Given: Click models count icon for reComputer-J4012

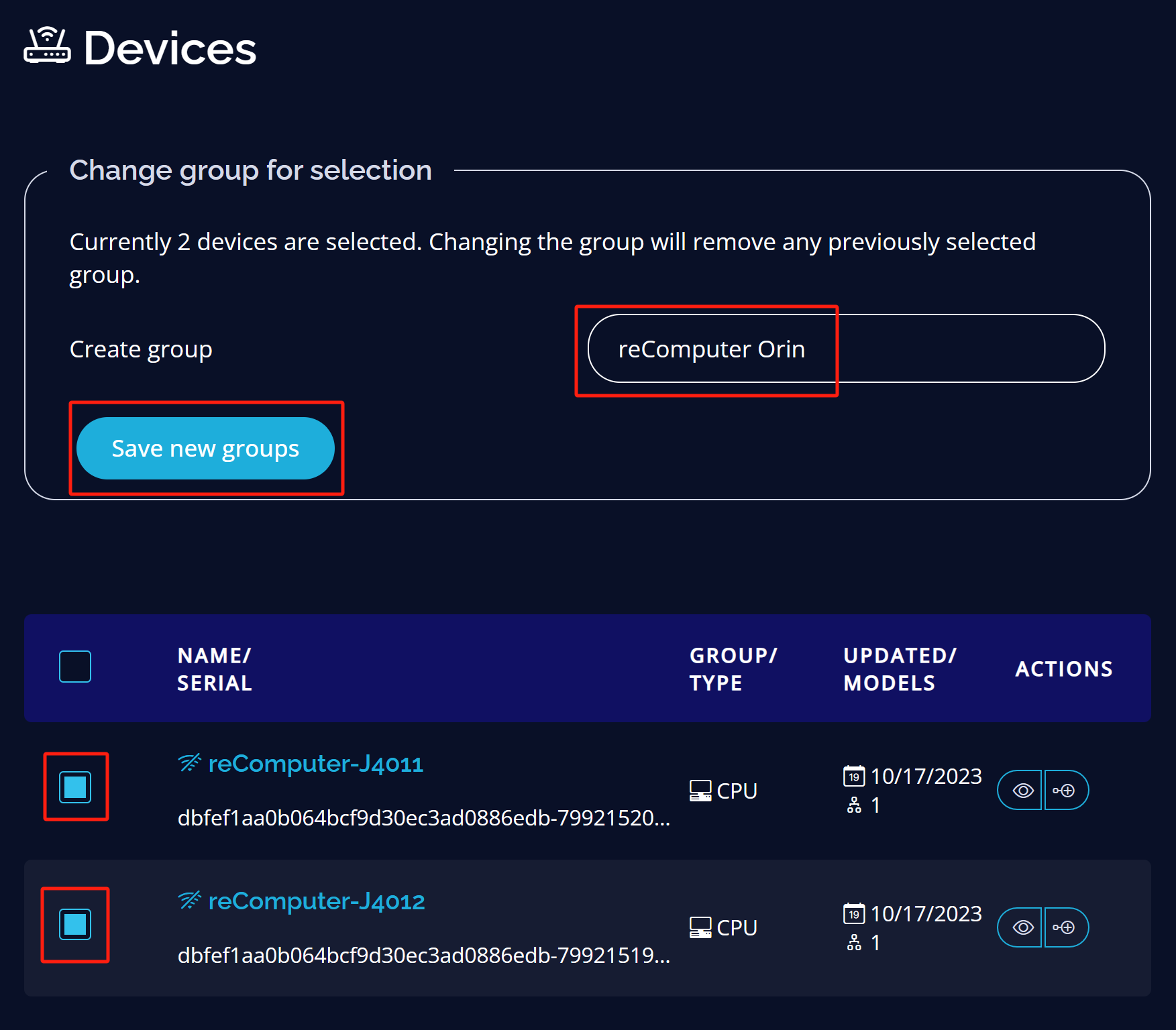Looking at the screenshot, I should pyautogui.click(x=854, y=942).
